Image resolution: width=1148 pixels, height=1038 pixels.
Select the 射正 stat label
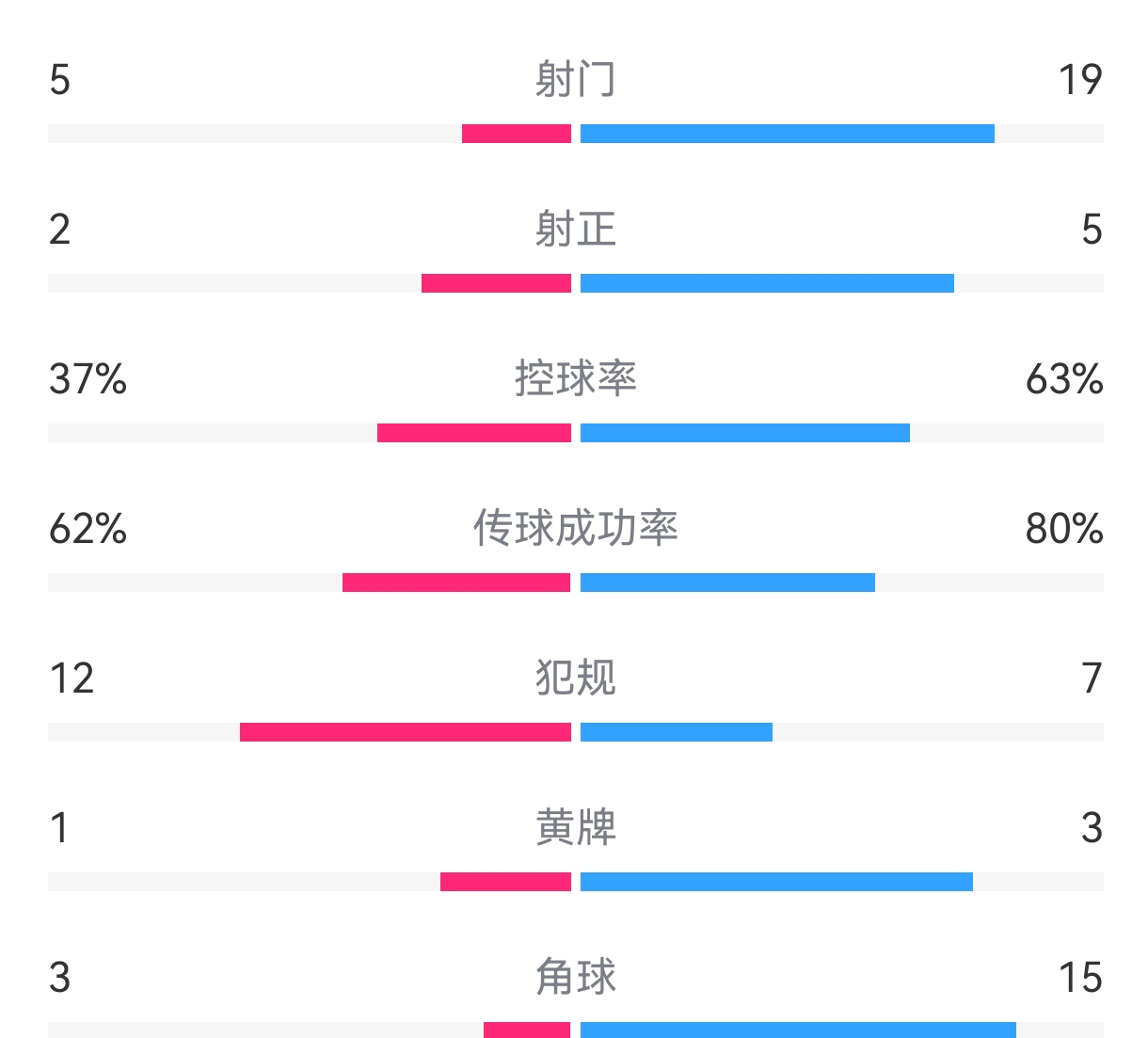coord(575,230)
